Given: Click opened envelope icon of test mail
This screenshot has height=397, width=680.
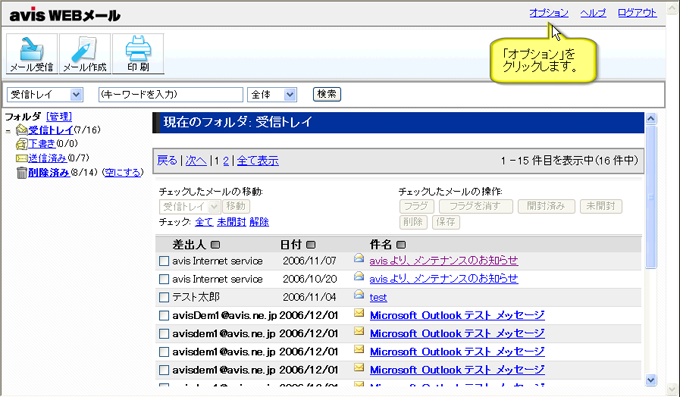Looking at the screenshot, I should click(359, 294).
